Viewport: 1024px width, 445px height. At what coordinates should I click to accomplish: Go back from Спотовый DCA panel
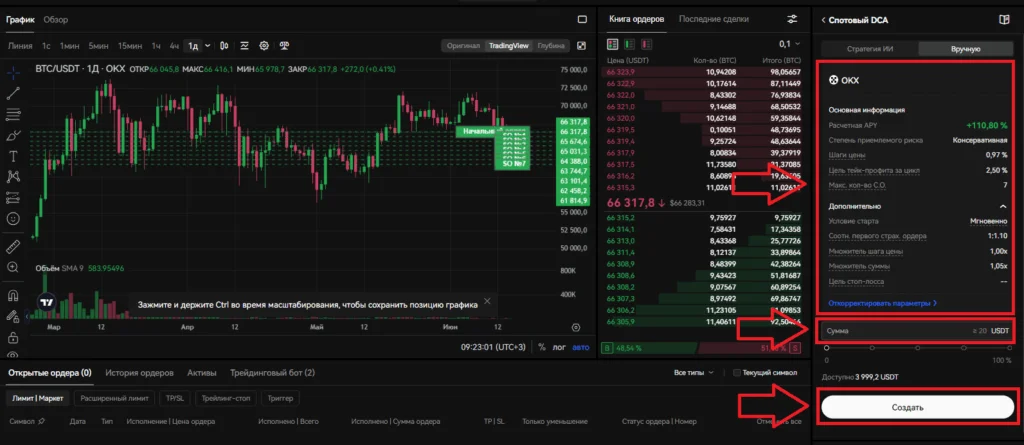click(x=824, y=20)
